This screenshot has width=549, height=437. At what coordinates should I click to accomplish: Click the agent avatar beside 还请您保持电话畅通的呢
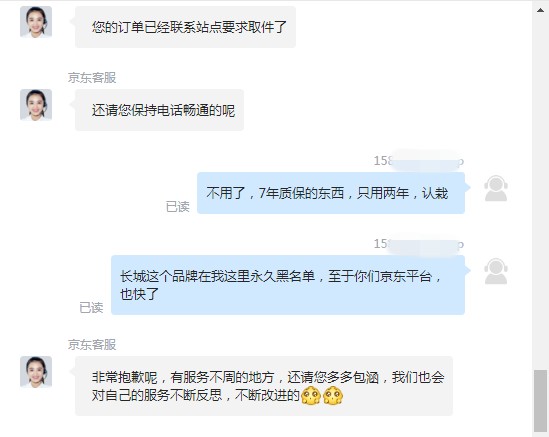coord(36,105)
